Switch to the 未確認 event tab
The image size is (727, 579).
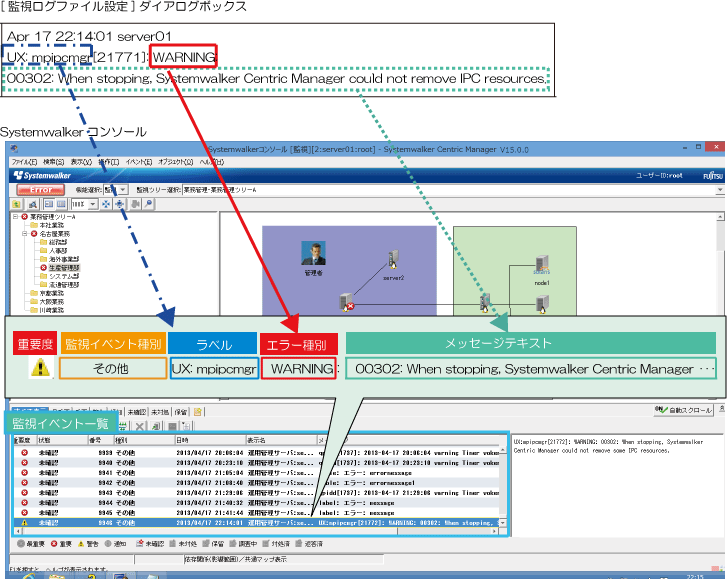(136, 411)
